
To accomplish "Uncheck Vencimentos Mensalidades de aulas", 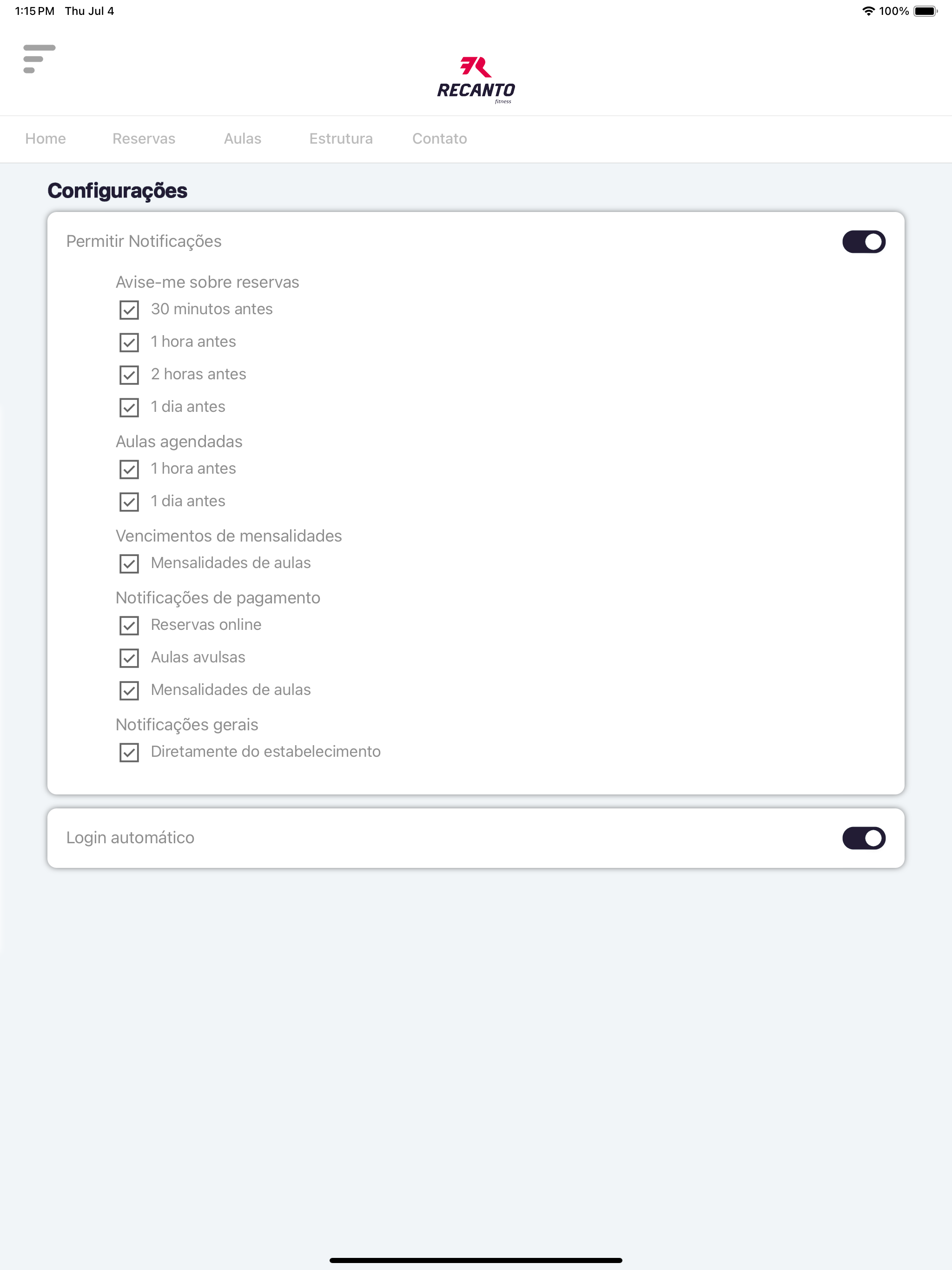I will [x=129, y=564].
